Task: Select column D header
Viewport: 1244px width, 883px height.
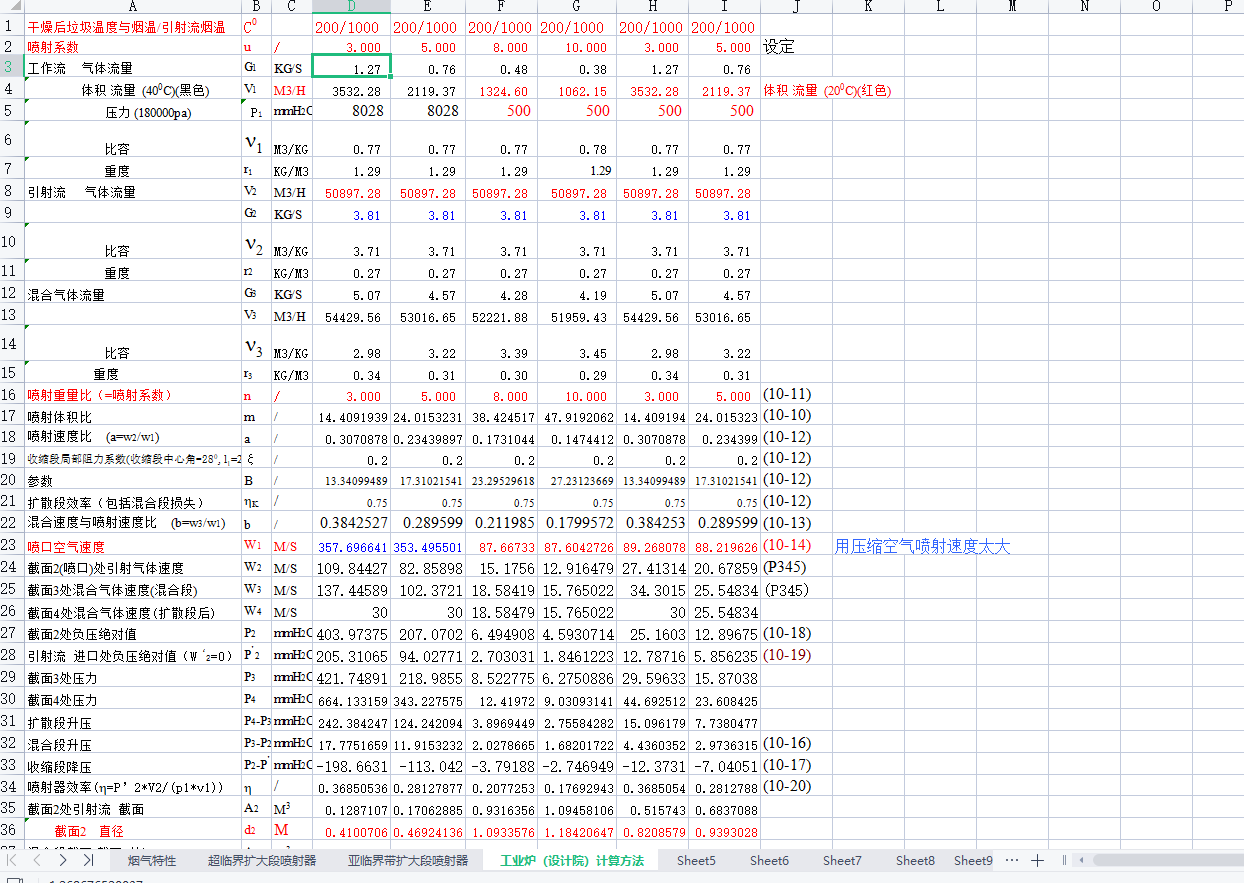Action: click(x=351, y=7)
